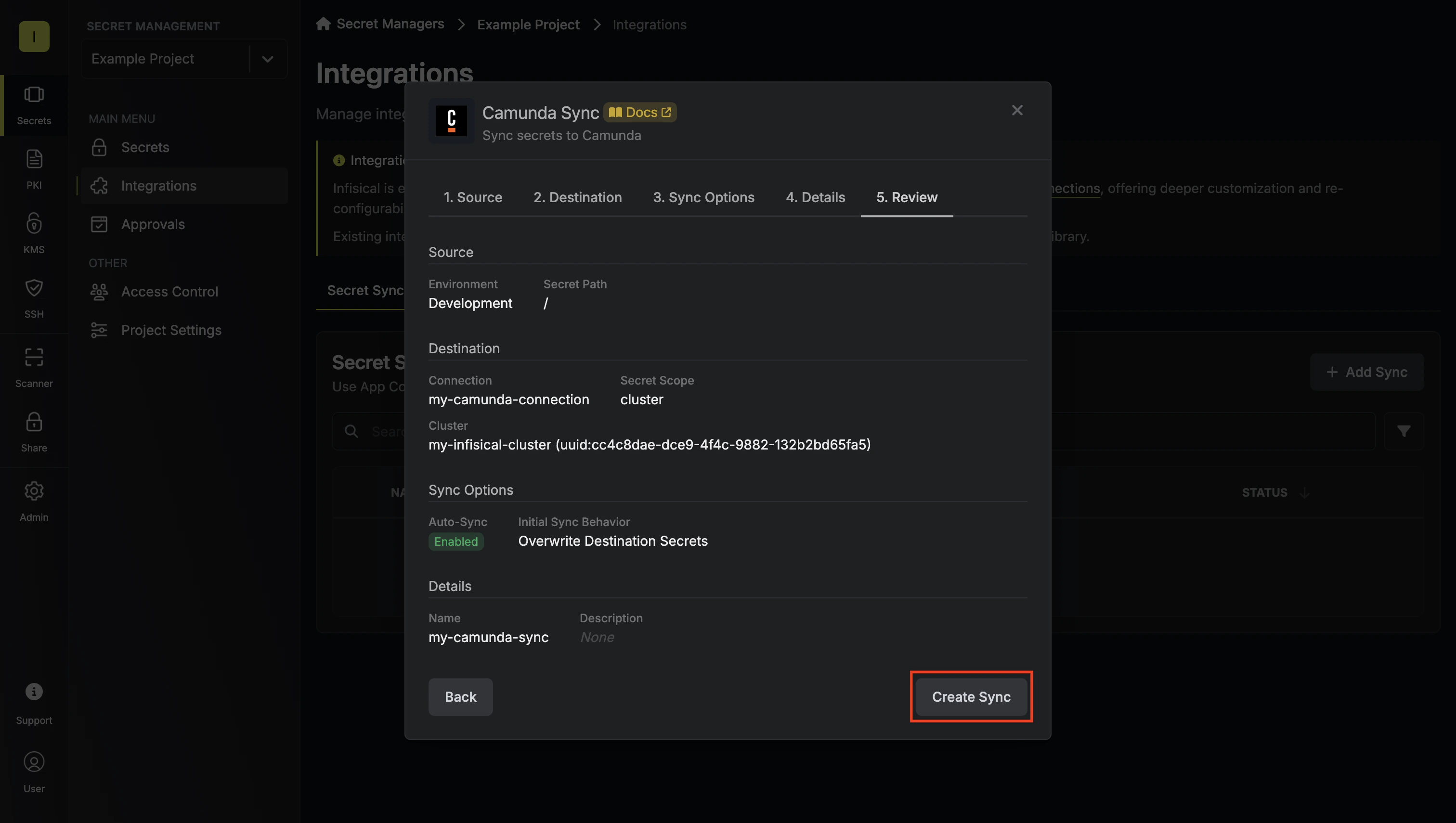Click the Overwrite Destination Secrets value

[x=613, y=541]
